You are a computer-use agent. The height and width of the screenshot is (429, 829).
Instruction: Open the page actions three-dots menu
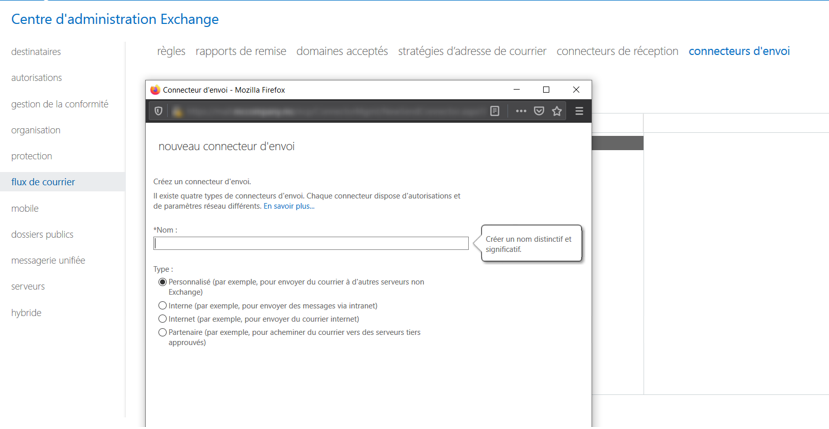pyautogui.click(x=521, y=111)
